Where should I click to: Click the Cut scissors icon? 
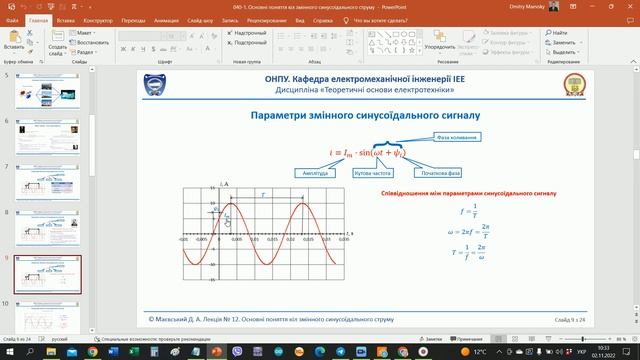(29, 33)
